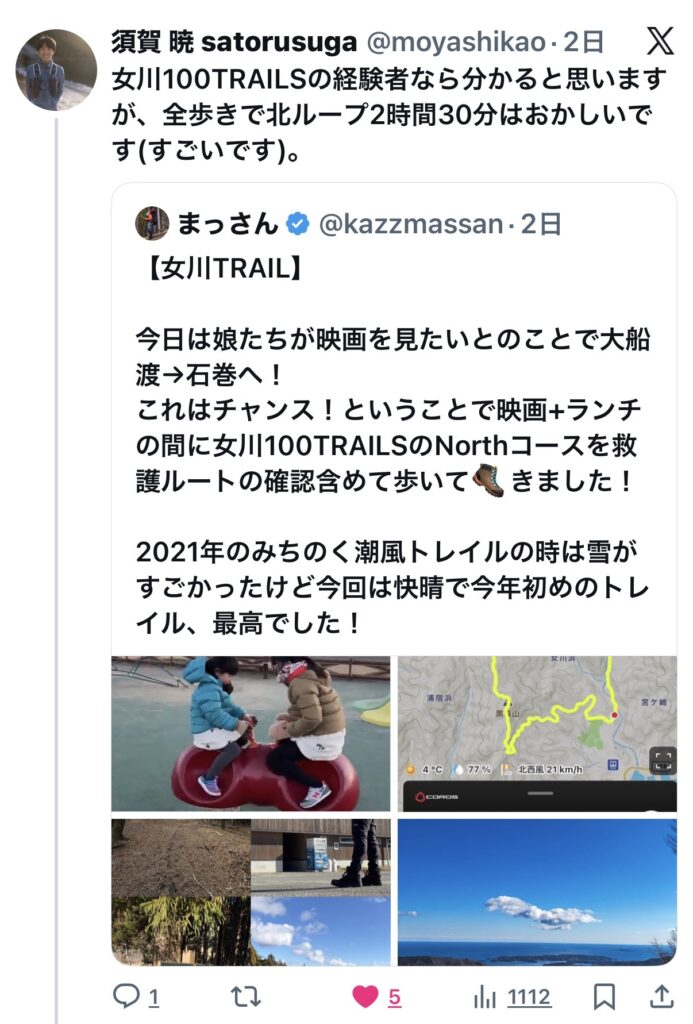Open the share upload icon
Image resolution: width=693 pixels, height=1024 pixels.
click(x=661, y=997)
